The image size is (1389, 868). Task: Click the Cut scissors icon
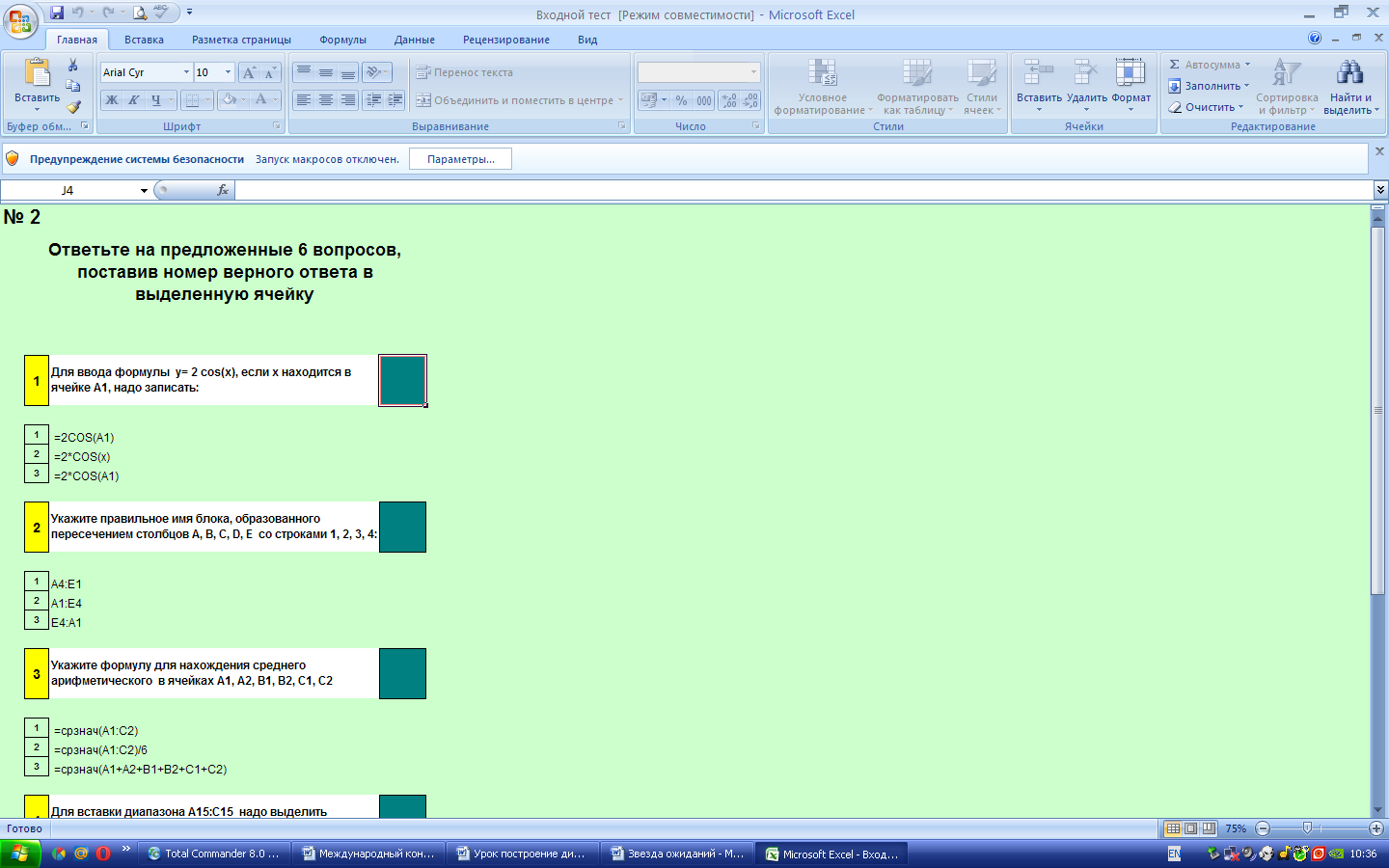click(x=72, y=65)
